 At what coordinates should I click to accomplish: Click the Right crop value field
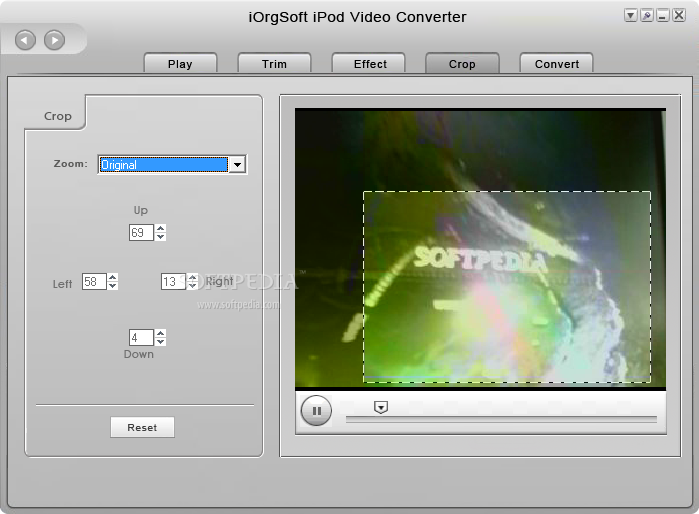[x=173, y=281]
